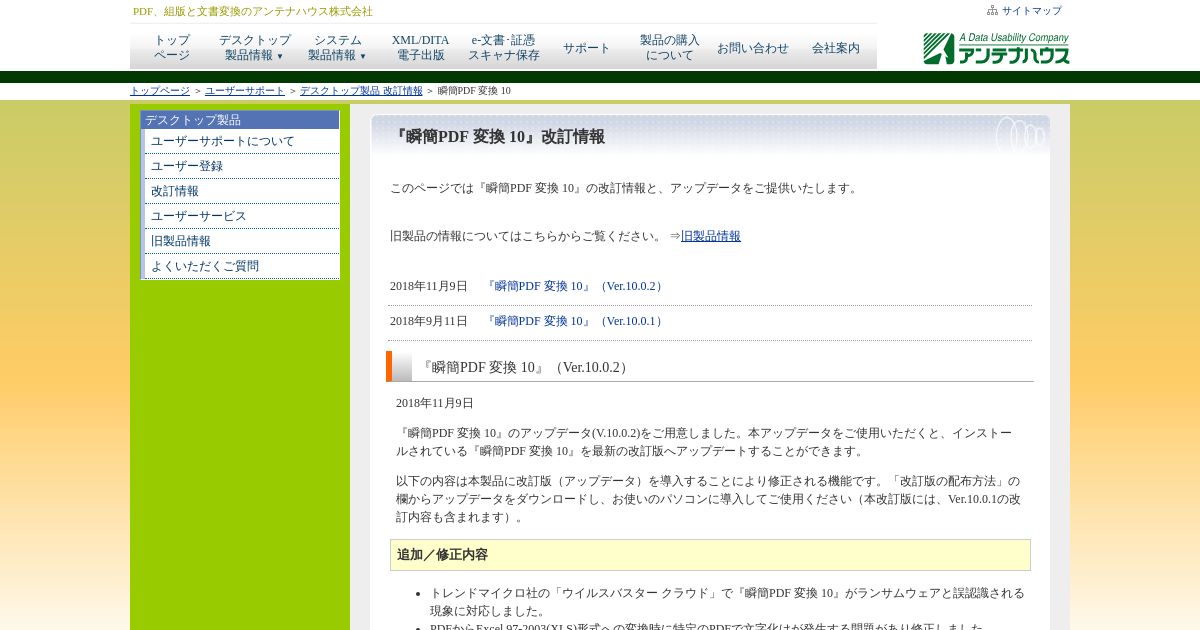The height and width of the screenshot is (630, 1200).
Task: Click the underlined 旧製品情報 link in the intro text
Action: [x=711, y=236]
